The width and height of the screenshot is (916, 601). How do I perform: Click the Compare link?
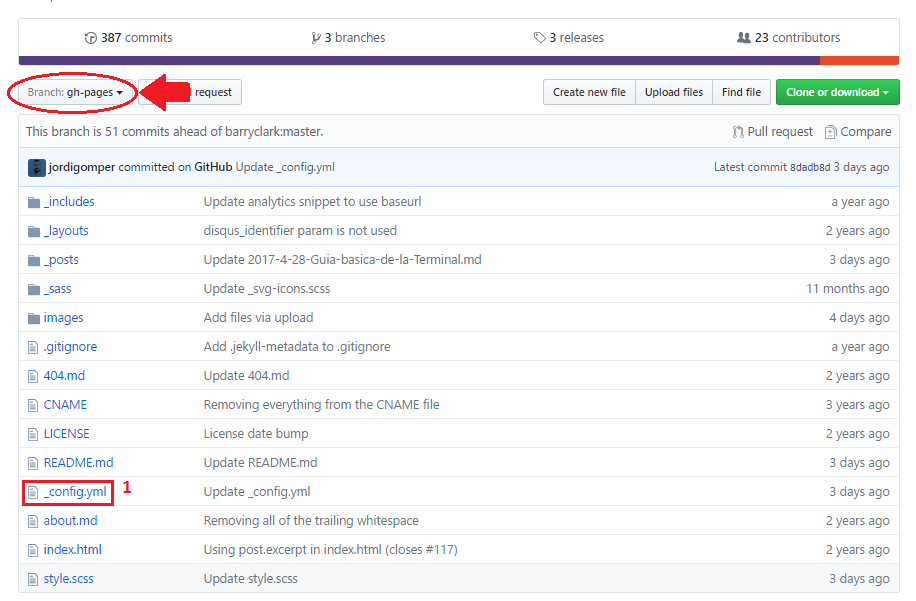click(858, 132)
